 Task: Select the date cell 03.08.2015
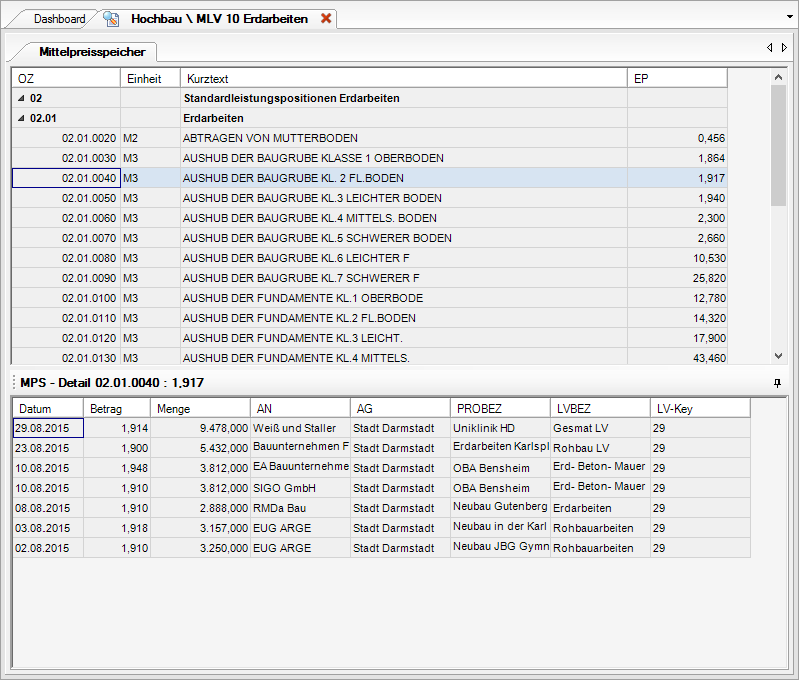point(48,528)
